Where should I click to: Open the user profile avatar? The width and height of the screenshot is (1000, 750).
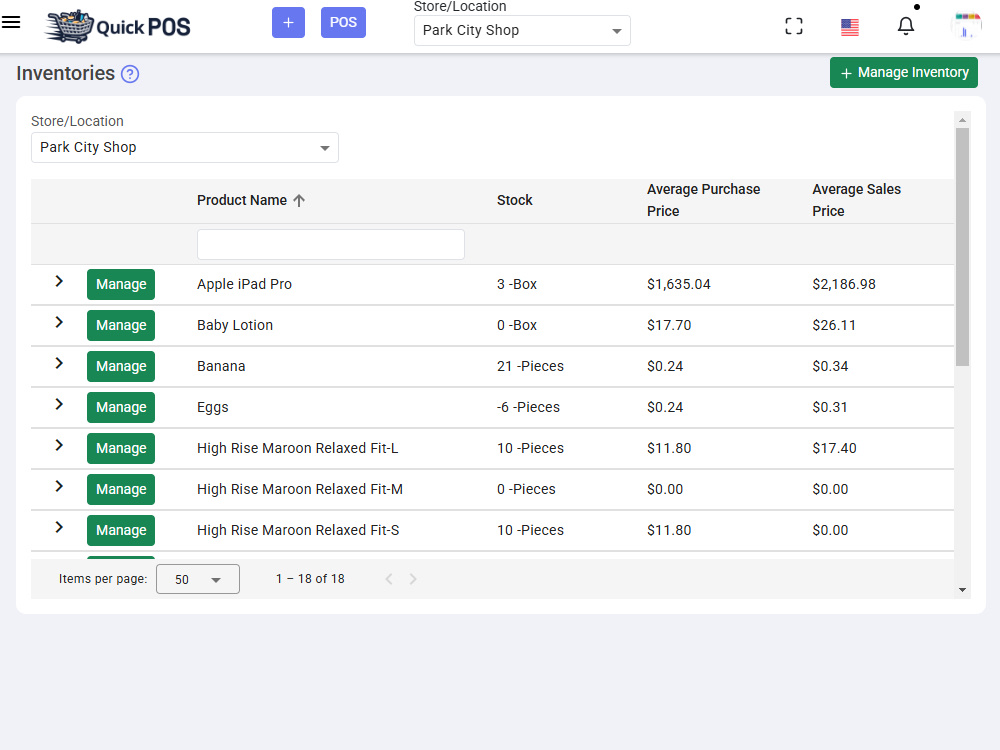point(966,26)
